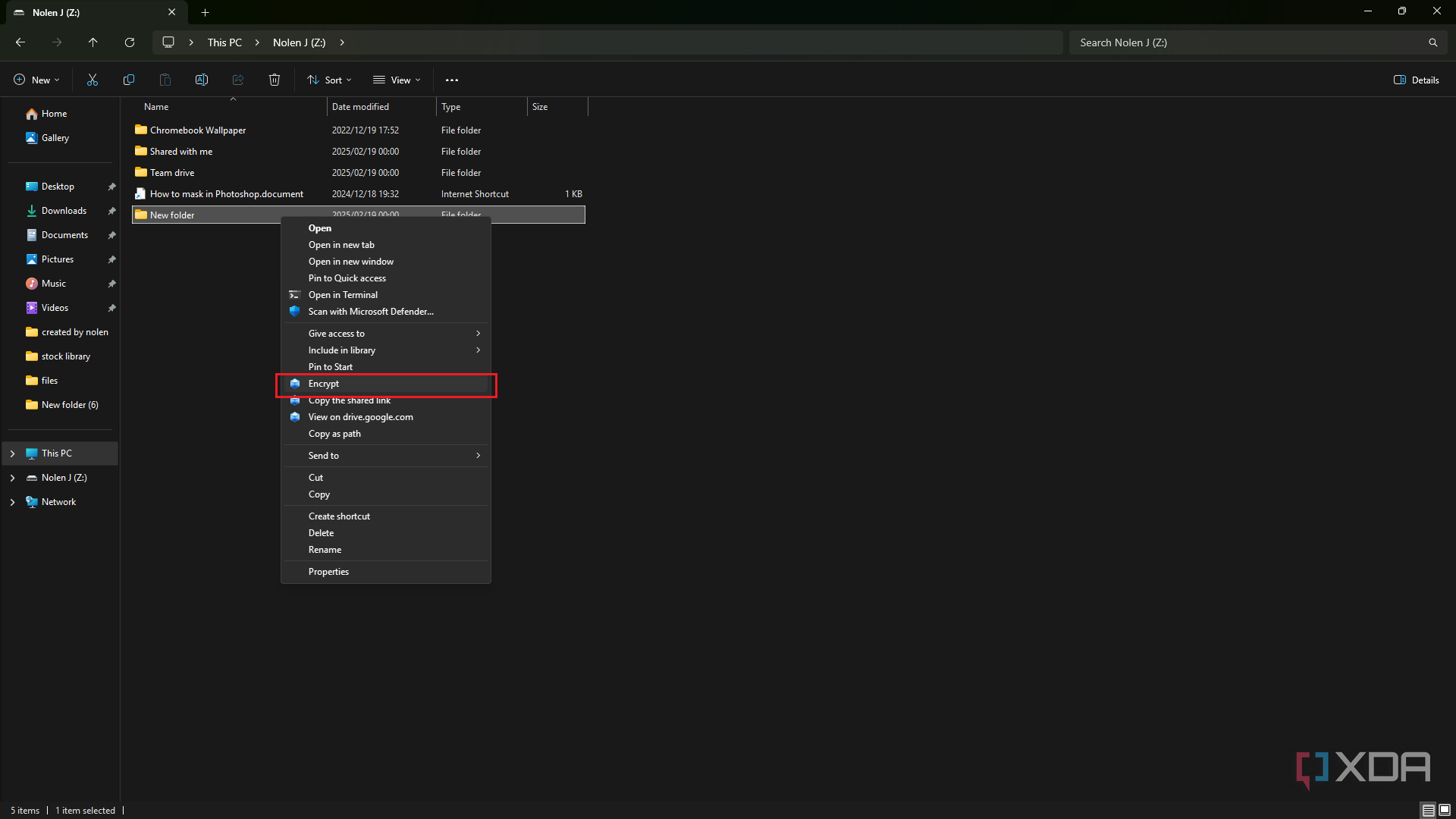Click the search magnifier icon
The width and height of the screenshot is (1456, 819).
coord(1432,42)
